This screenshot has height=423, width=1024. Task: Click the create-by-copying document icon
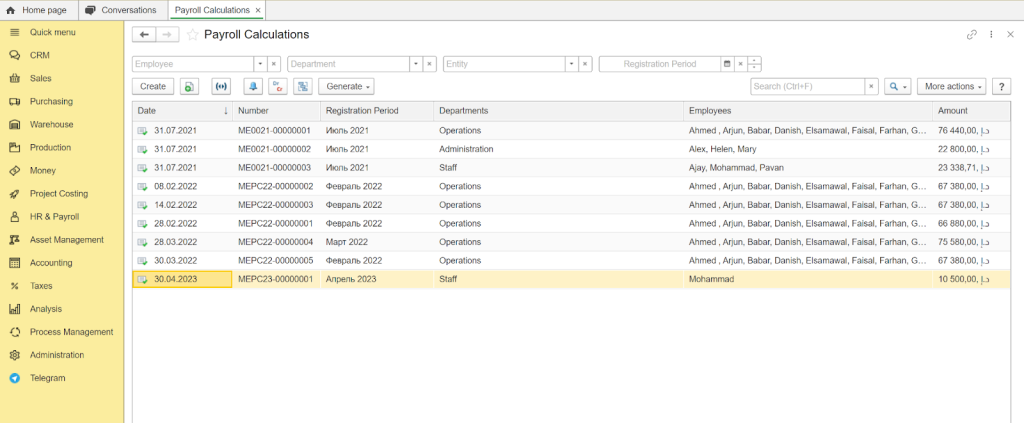coord(190,87)
